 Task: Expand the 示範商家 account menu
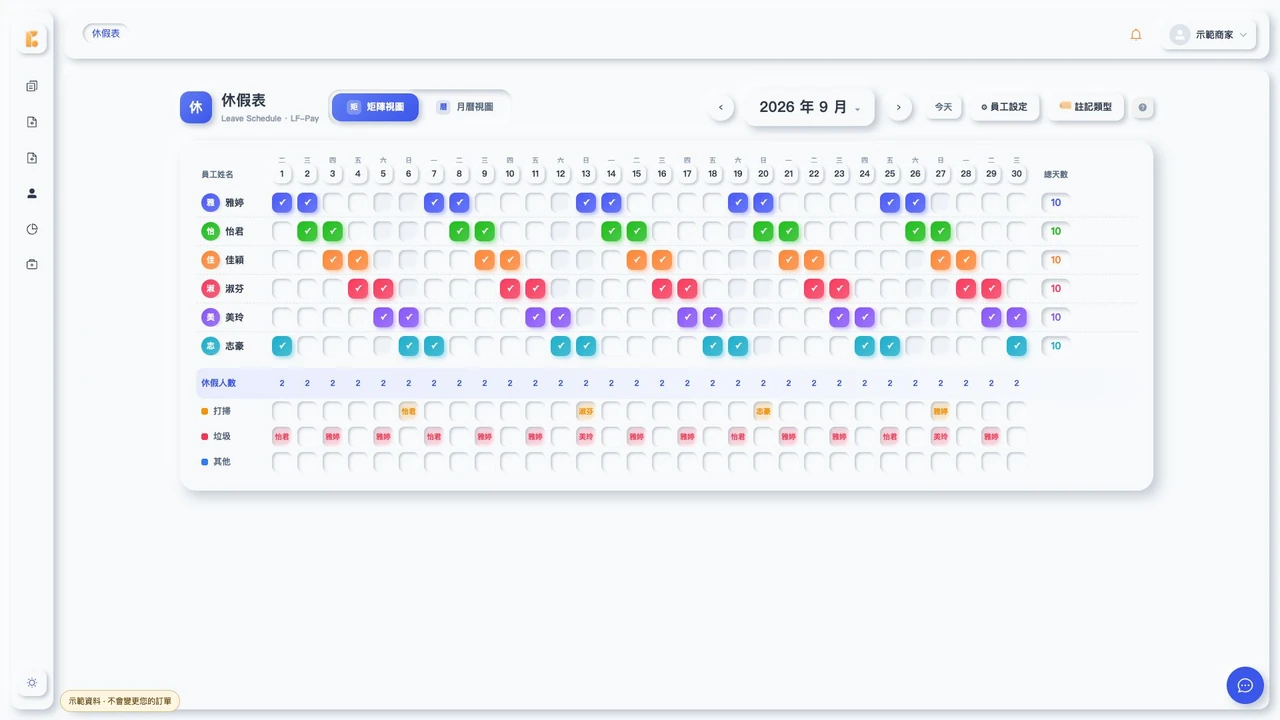tap(1211, 34)
